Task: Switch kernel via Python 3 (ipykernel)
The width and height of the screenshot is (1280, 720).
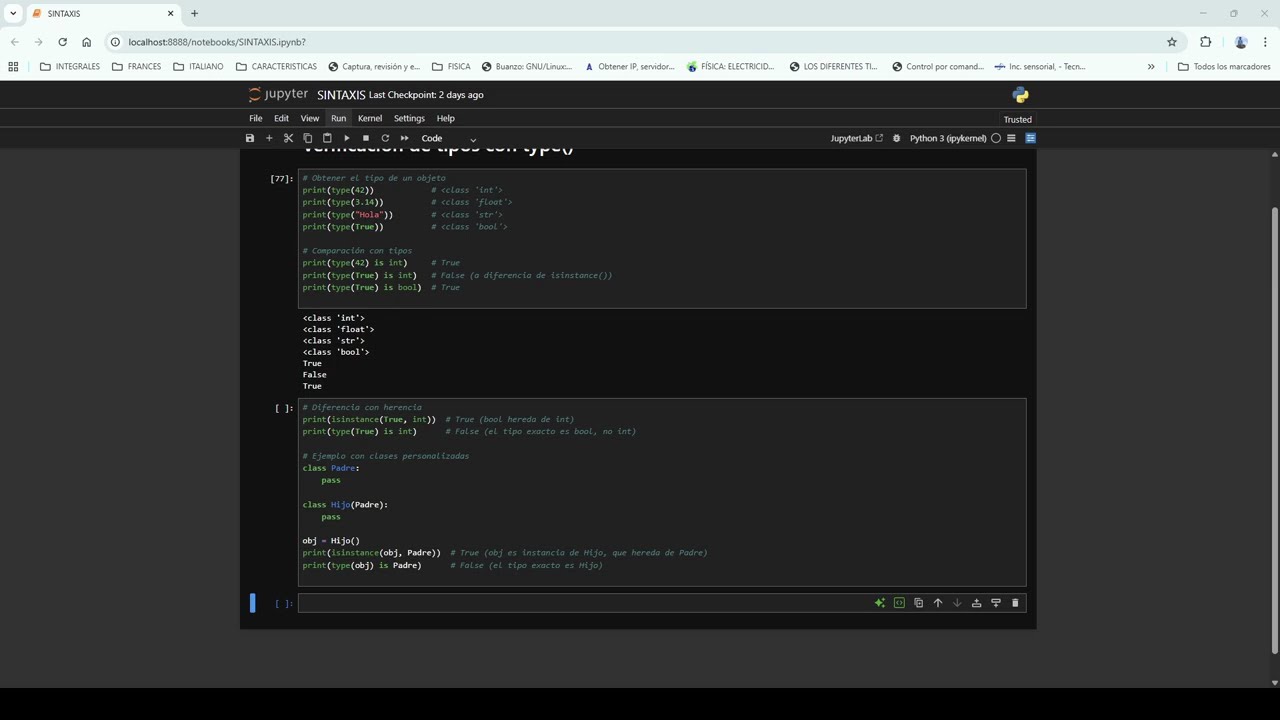Action: pos(948,138)
